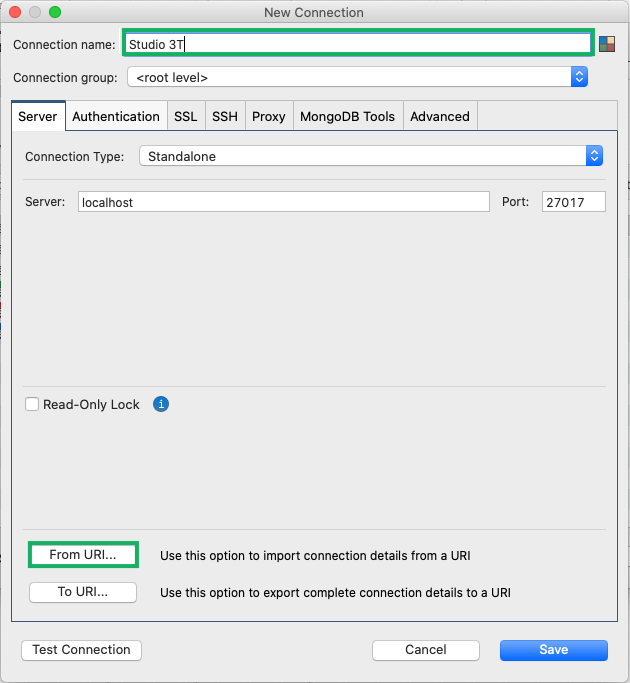The image size is (630, 683).
Task: Click the To URI... button
Action: point(83,592)
